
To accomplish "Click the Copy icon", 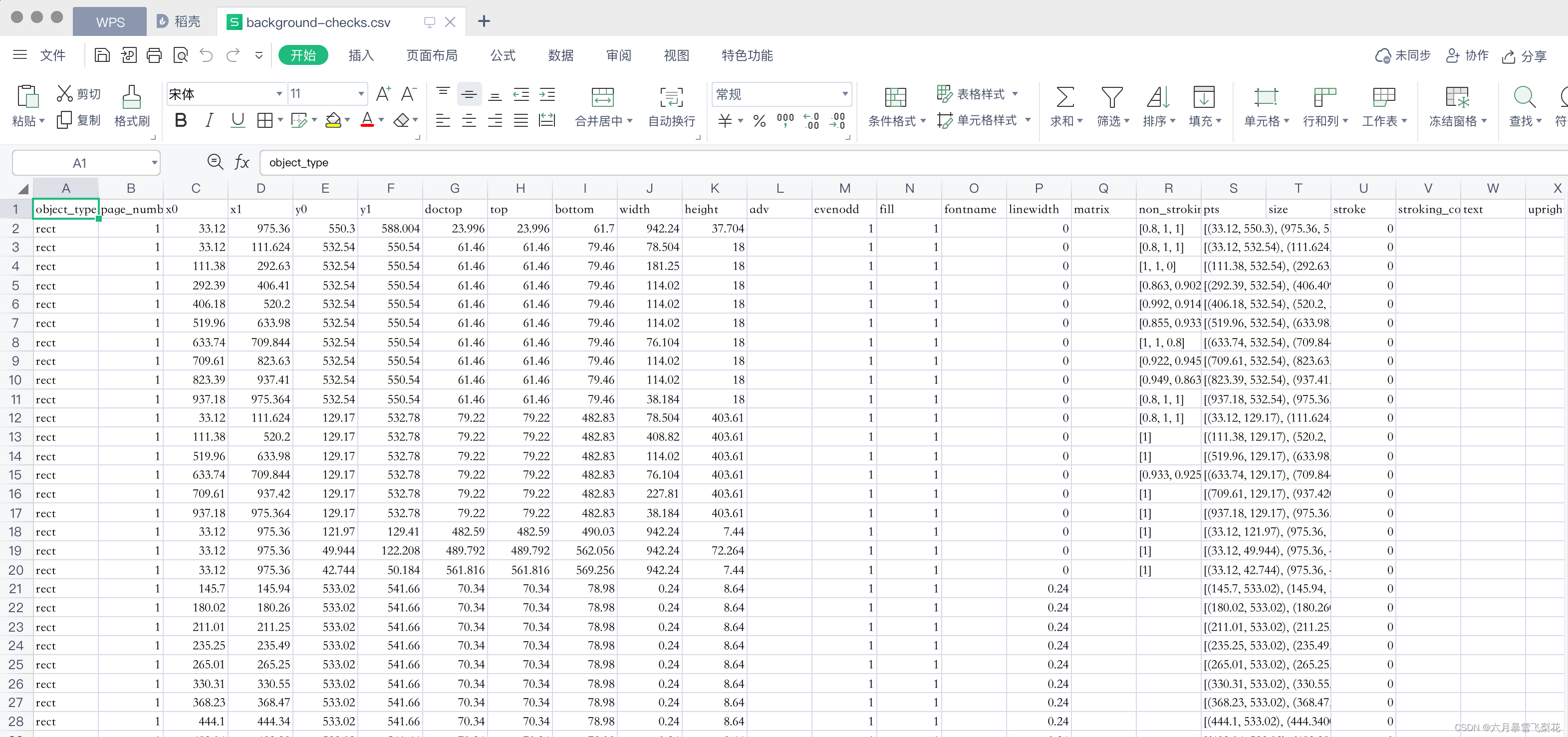I will pos(64,121).
